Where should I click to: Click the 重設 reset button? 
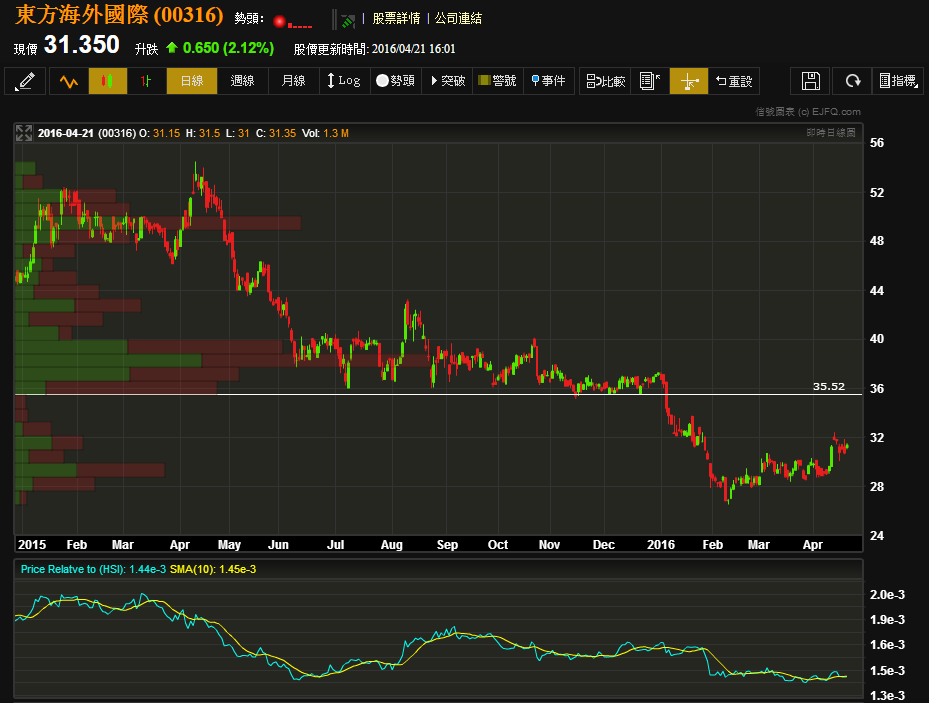pos(733,81)
